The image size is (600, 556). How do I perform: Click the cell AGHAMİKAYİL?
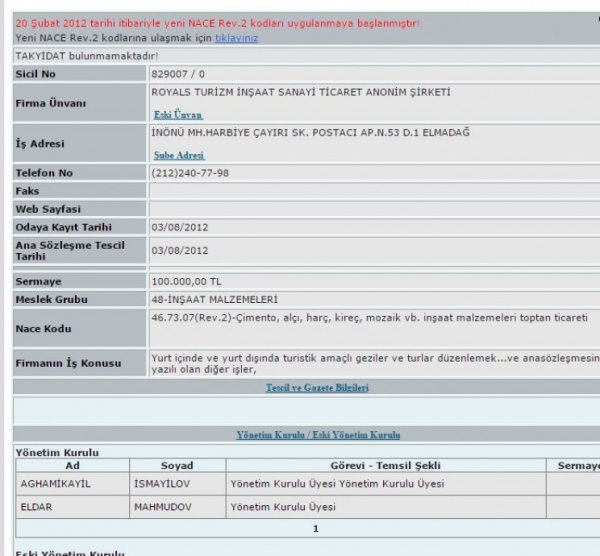(x=55, y=484)
